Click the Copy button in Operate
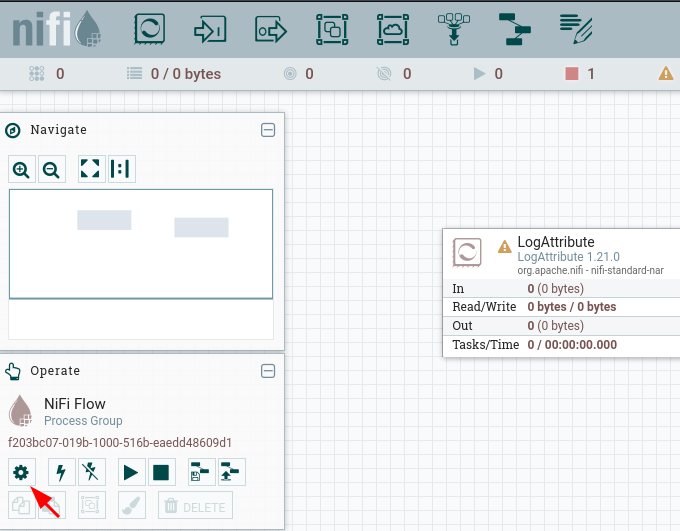This screenshot has width=680, height=531. 21,505
